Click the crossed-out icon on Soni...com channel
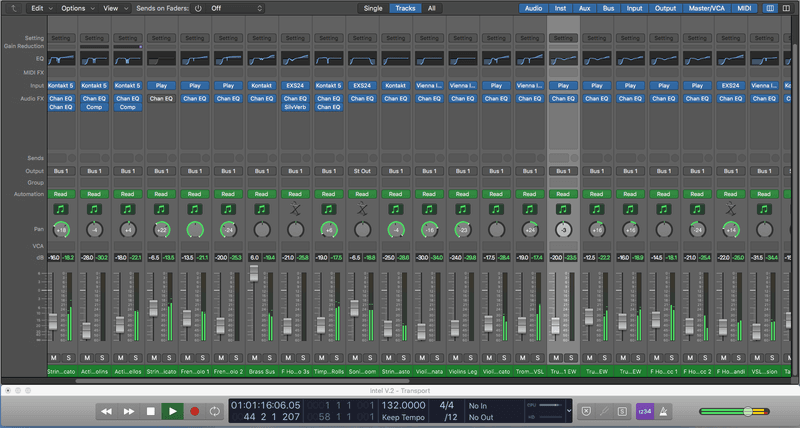This screenshot has width=800, height=428. pyautogui.click(x=362, y=209)
